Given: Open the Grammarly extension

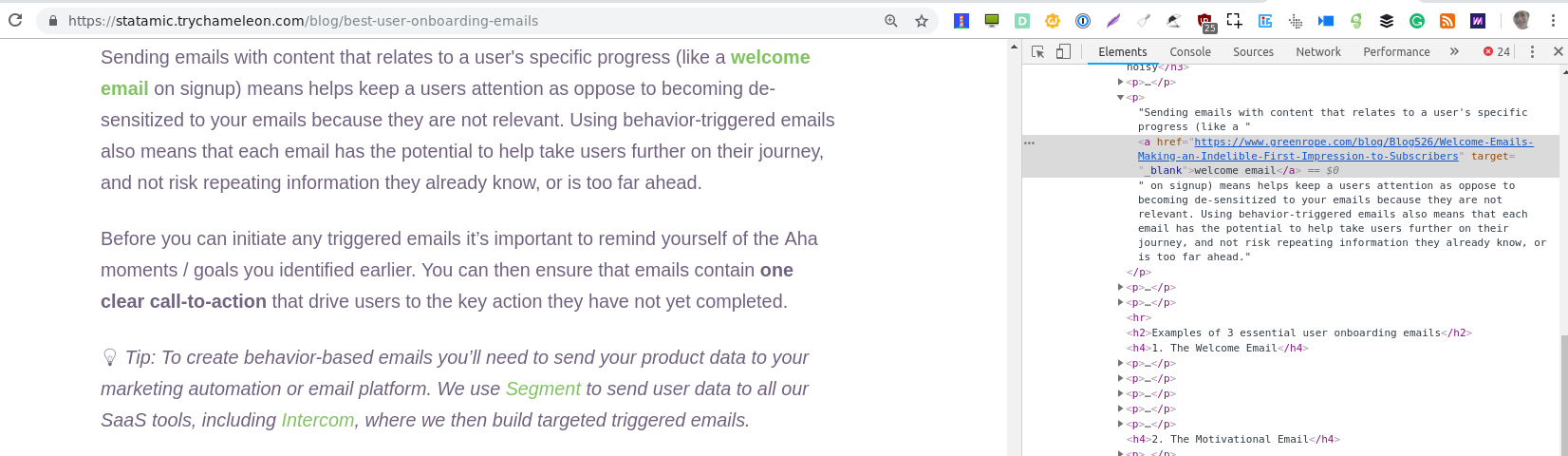Looking at the screenshot, I should pos(1417,21).
